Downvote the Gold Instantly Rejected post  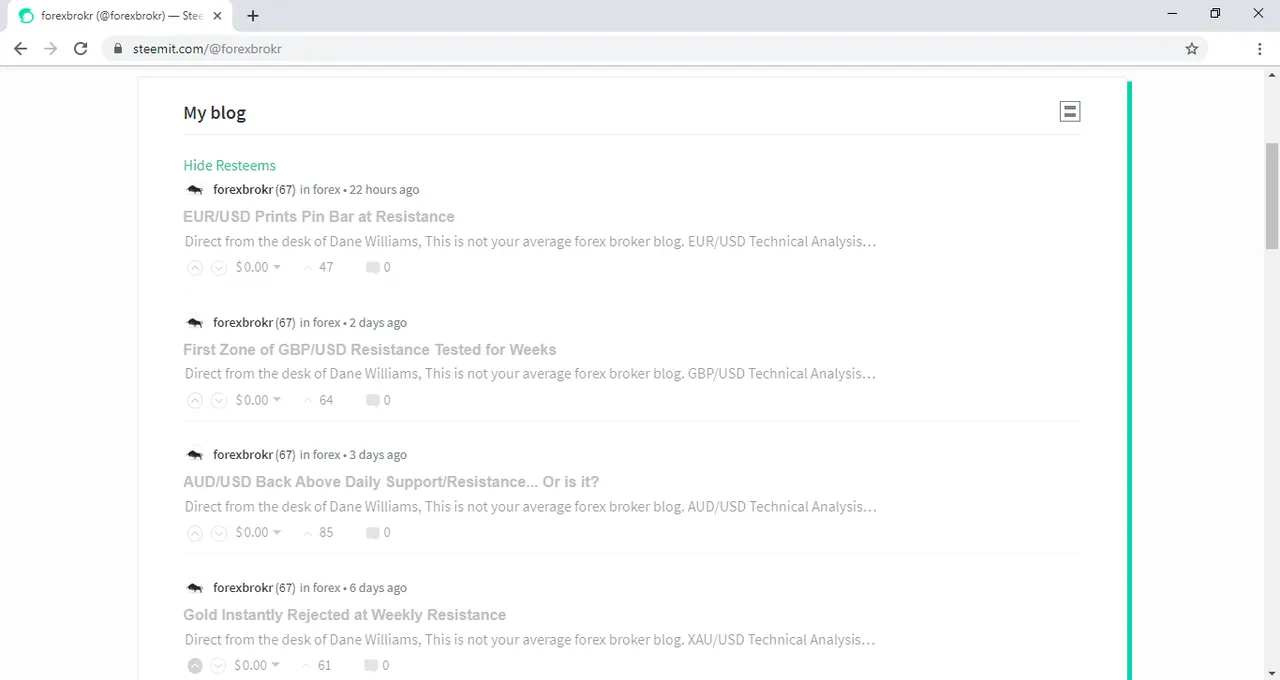pos(219,665)
